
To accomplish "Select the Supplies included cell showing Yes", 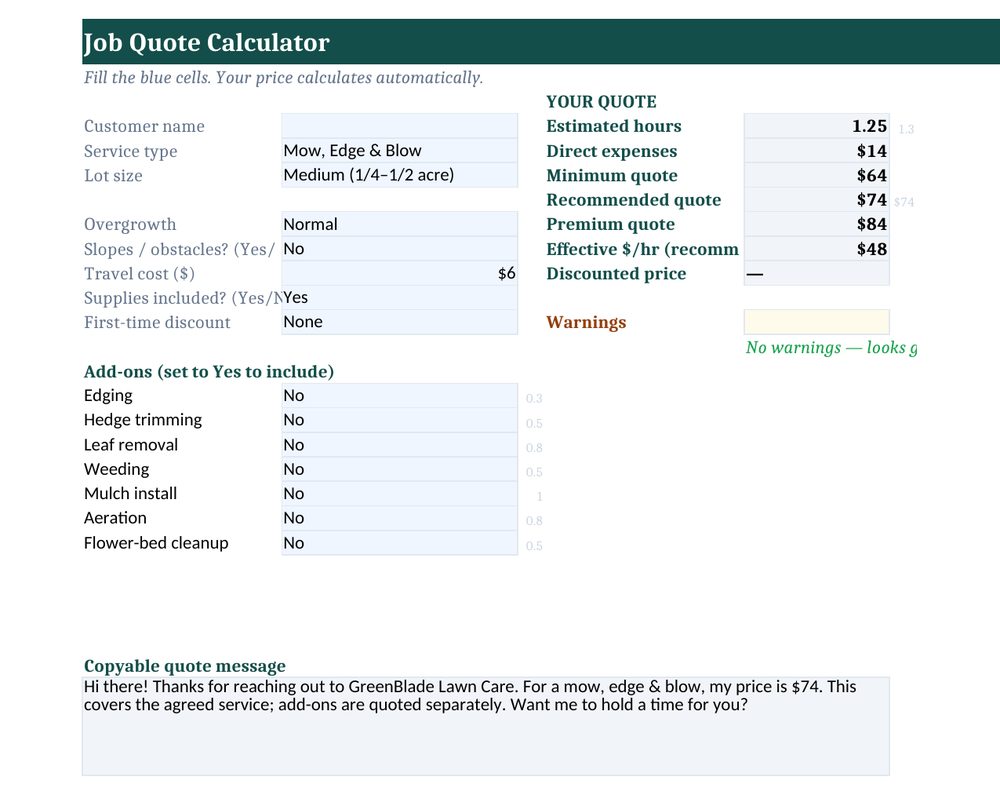I will point(399,298).
